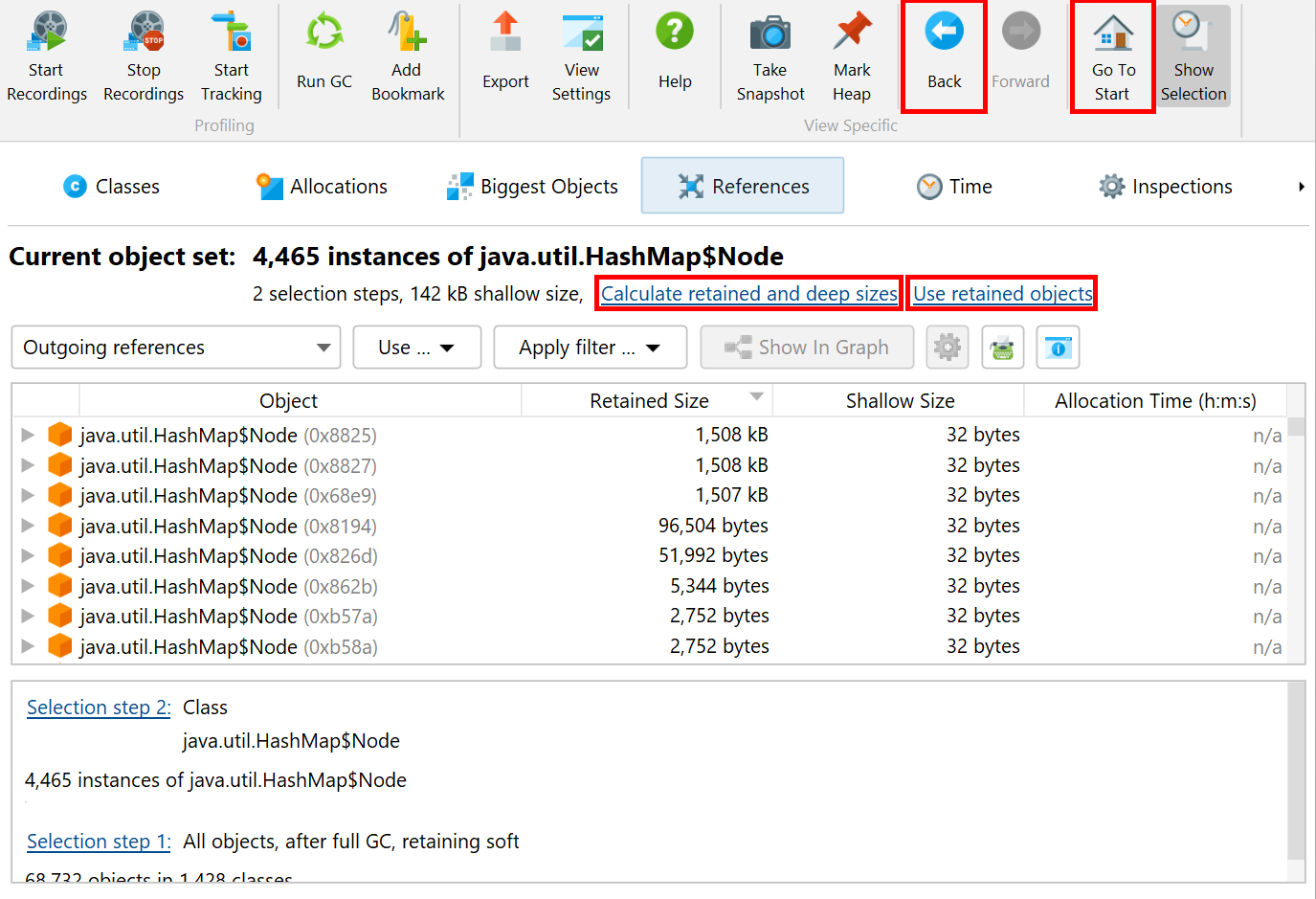Open the Apply filter ... dropdown
Viewport: 1316px width, 899px height.
click(x=590, y=348)
